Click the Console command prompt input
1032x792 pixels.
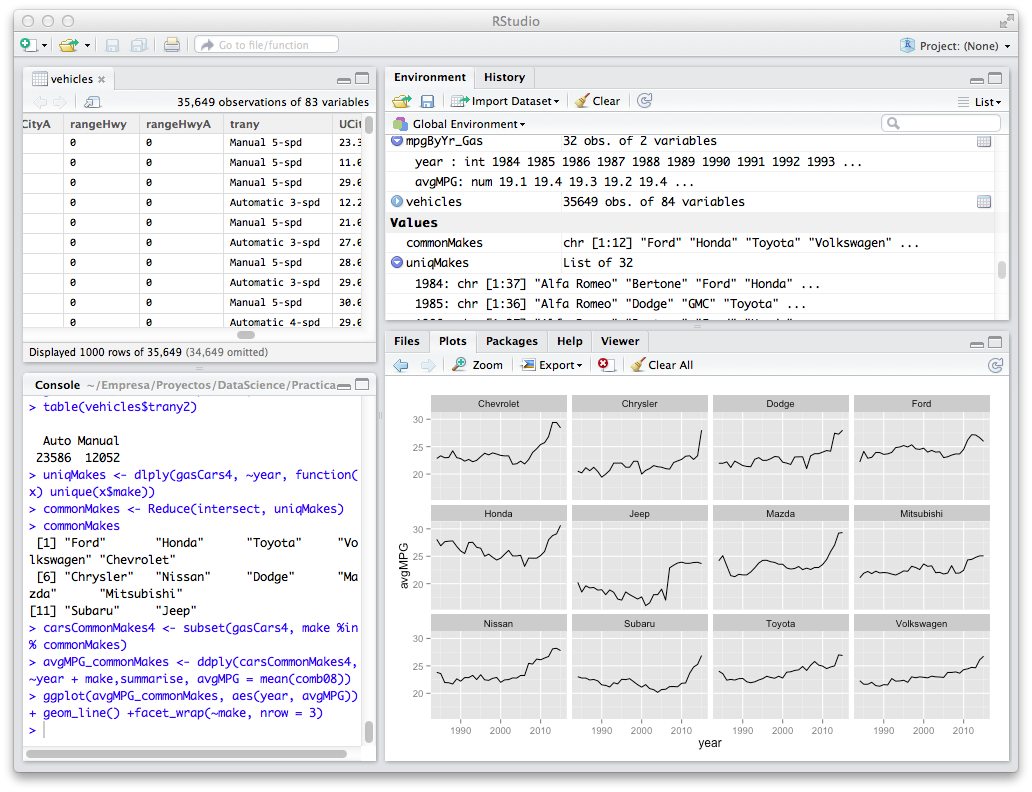197,730
